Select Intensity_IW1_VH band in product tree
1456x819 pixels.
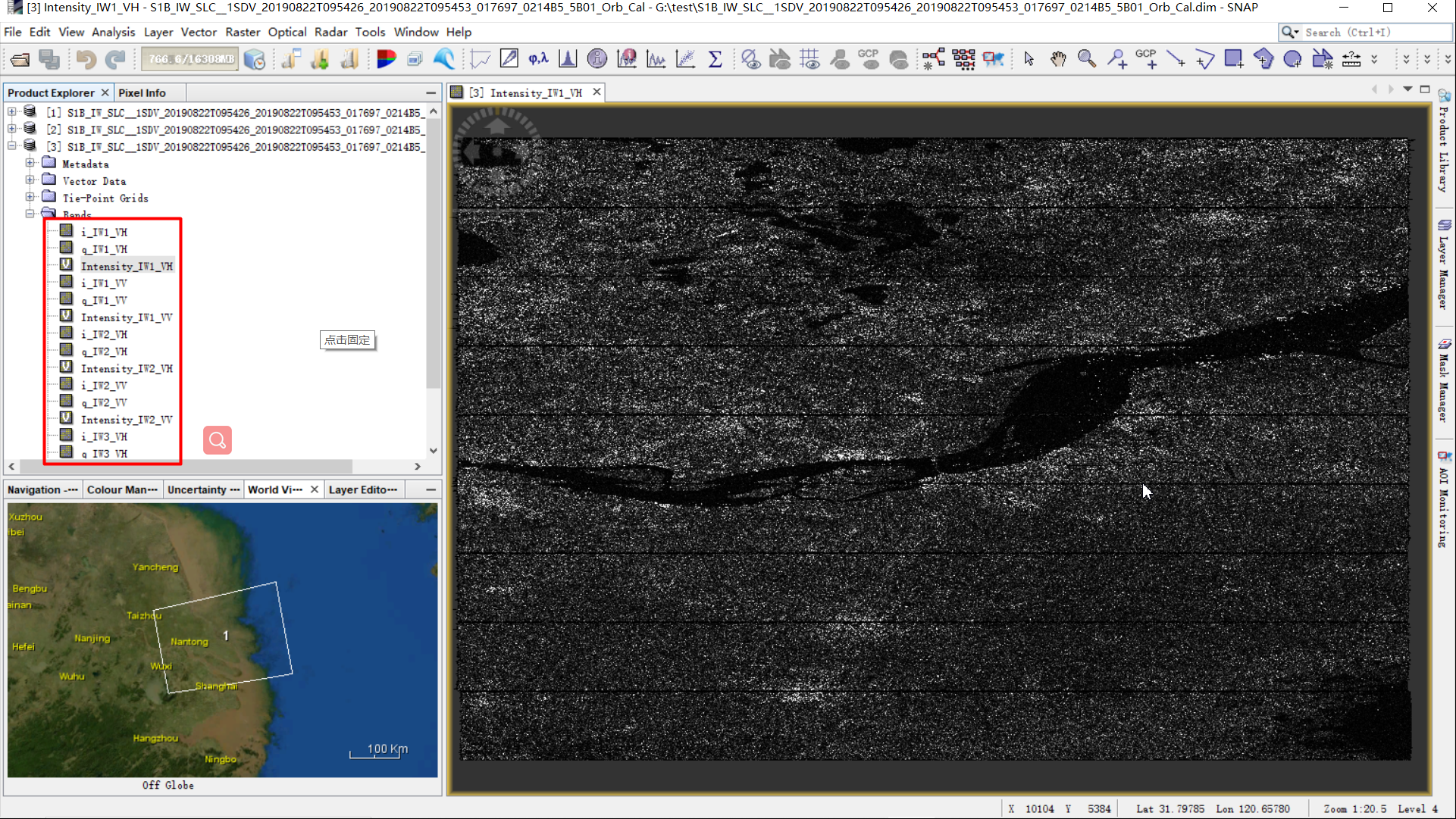tap(127, 265)
